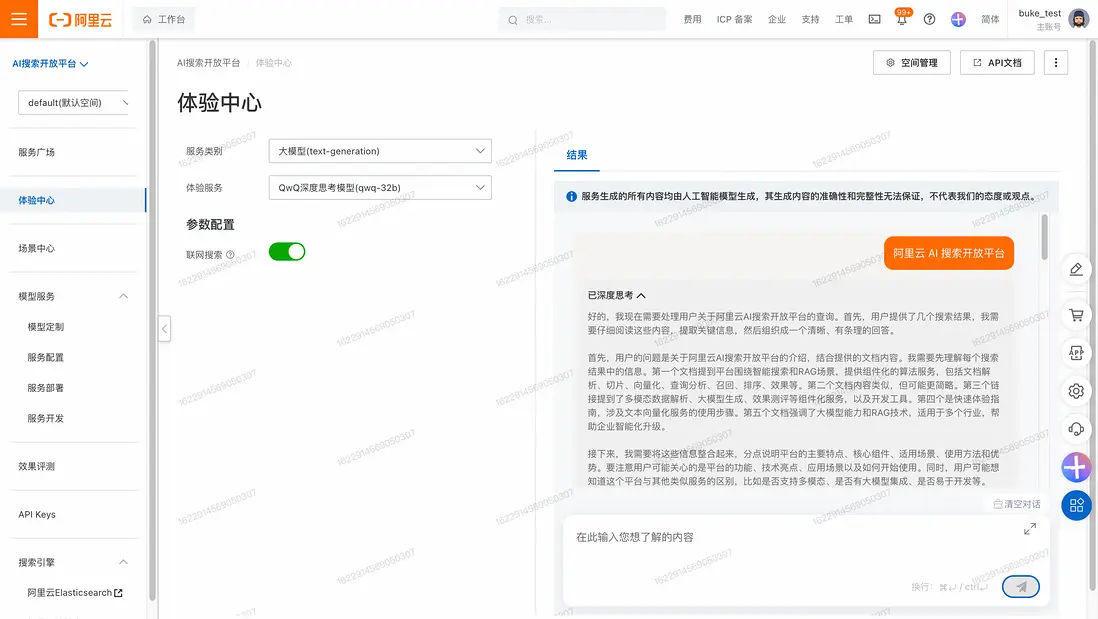Click the purple AI assistant icon in header

958,20
